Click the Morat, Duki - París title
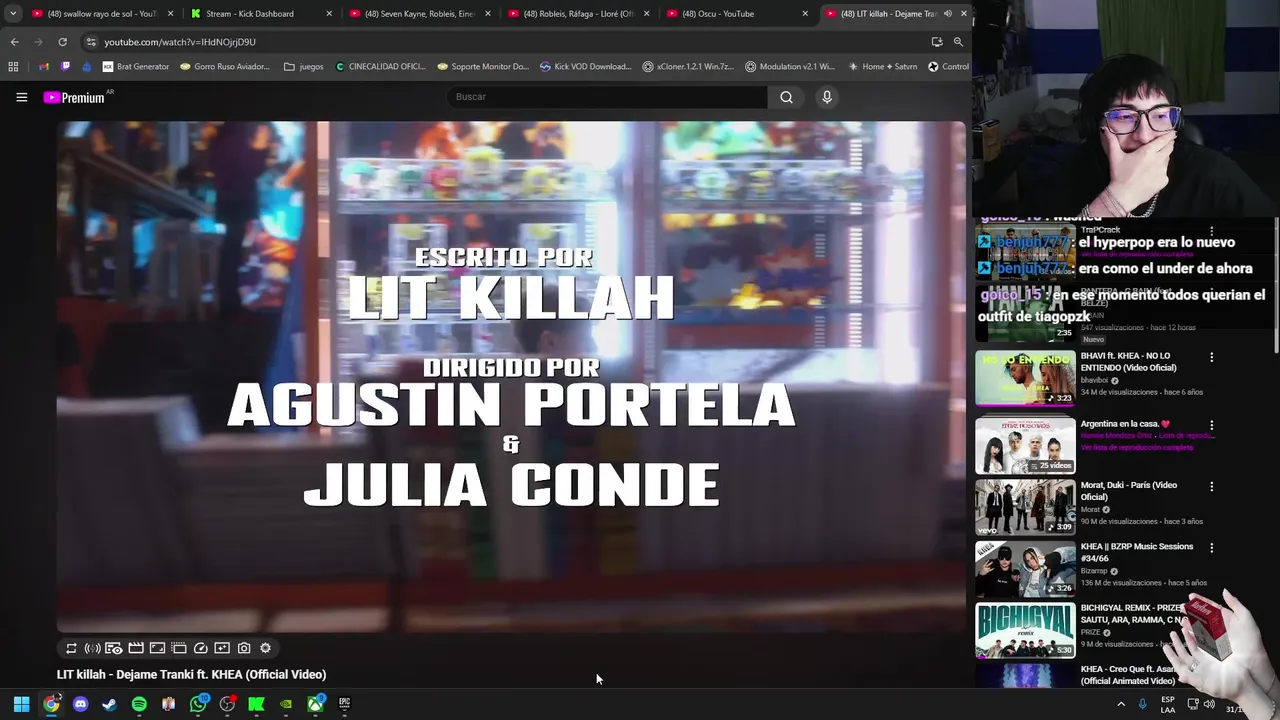 click(x=1129, y=491)
